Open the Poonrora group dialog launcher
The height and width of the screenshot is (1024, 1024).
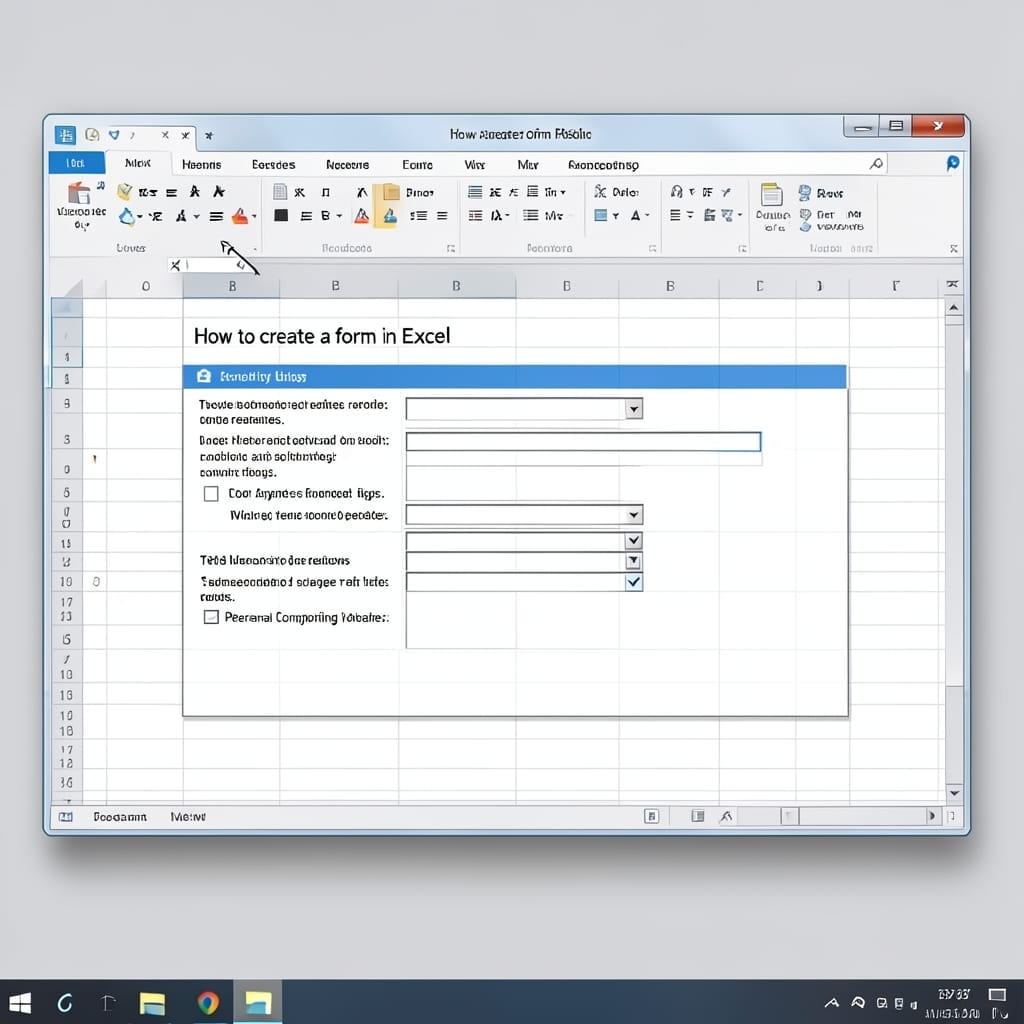[x=652, y=248]
